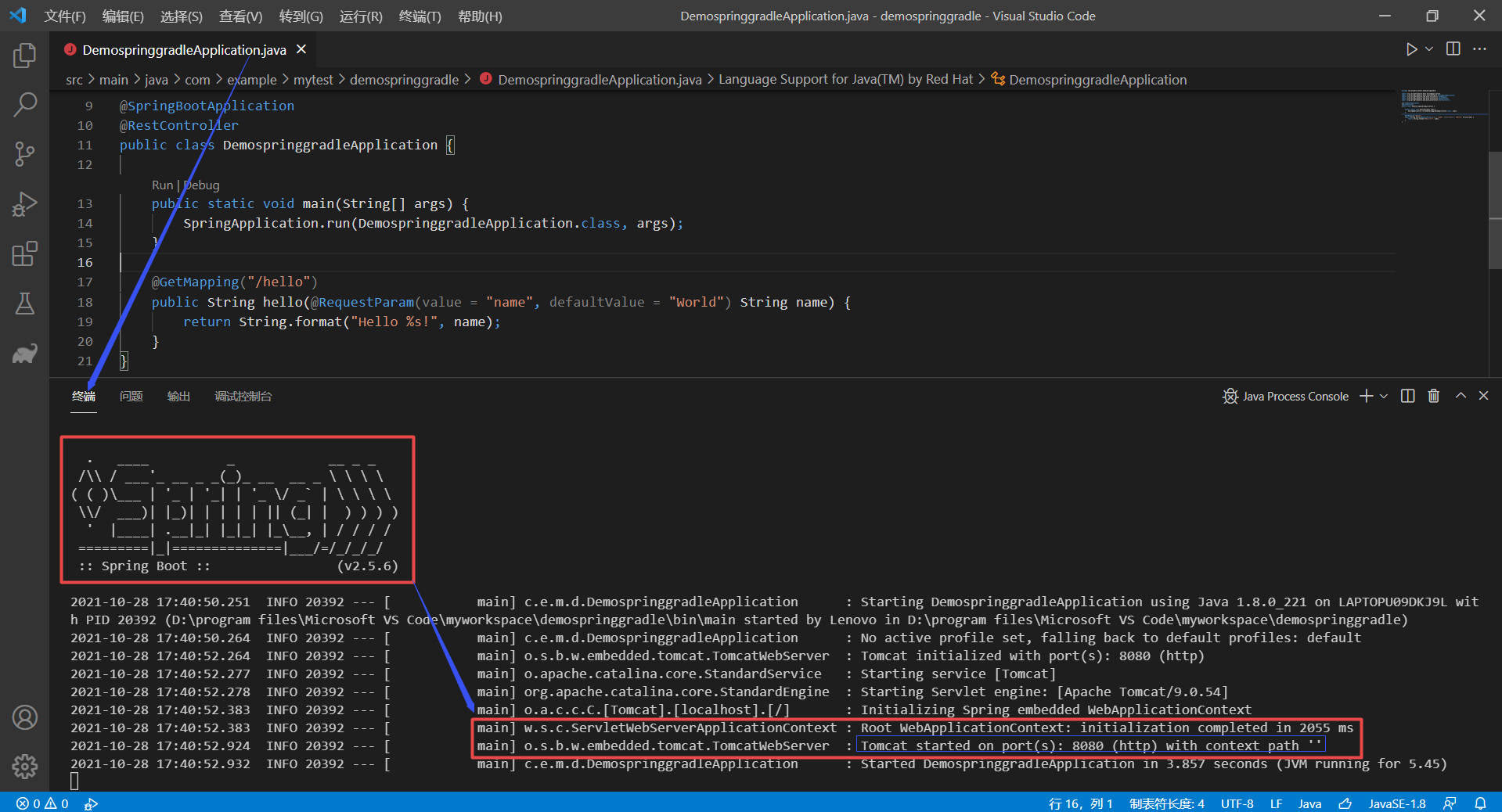
Task: Select the demospringgradle breadcrumb segment
Action: 404,80
